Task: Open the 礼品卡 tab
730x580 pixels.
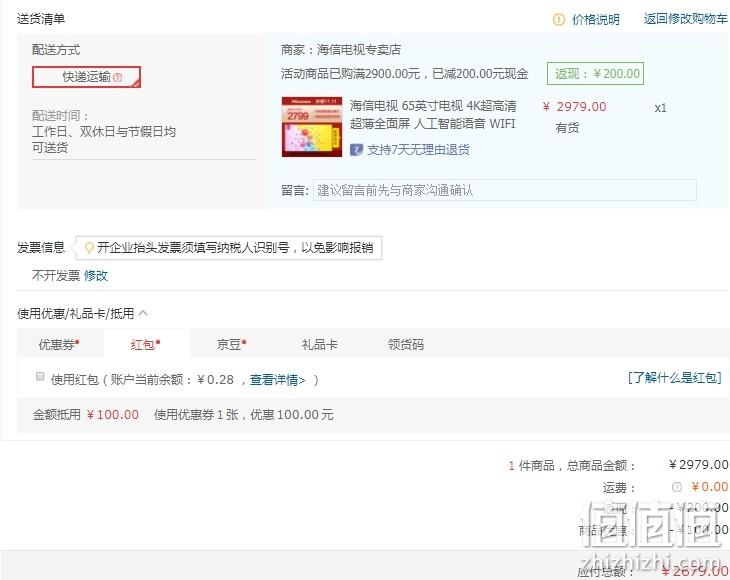Action: (x=319, y=344)
